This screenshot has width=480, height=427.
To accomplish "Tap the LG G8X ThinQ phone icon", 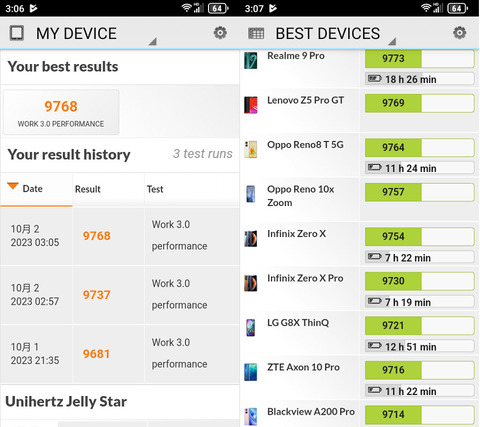I will tap(250, 327).
